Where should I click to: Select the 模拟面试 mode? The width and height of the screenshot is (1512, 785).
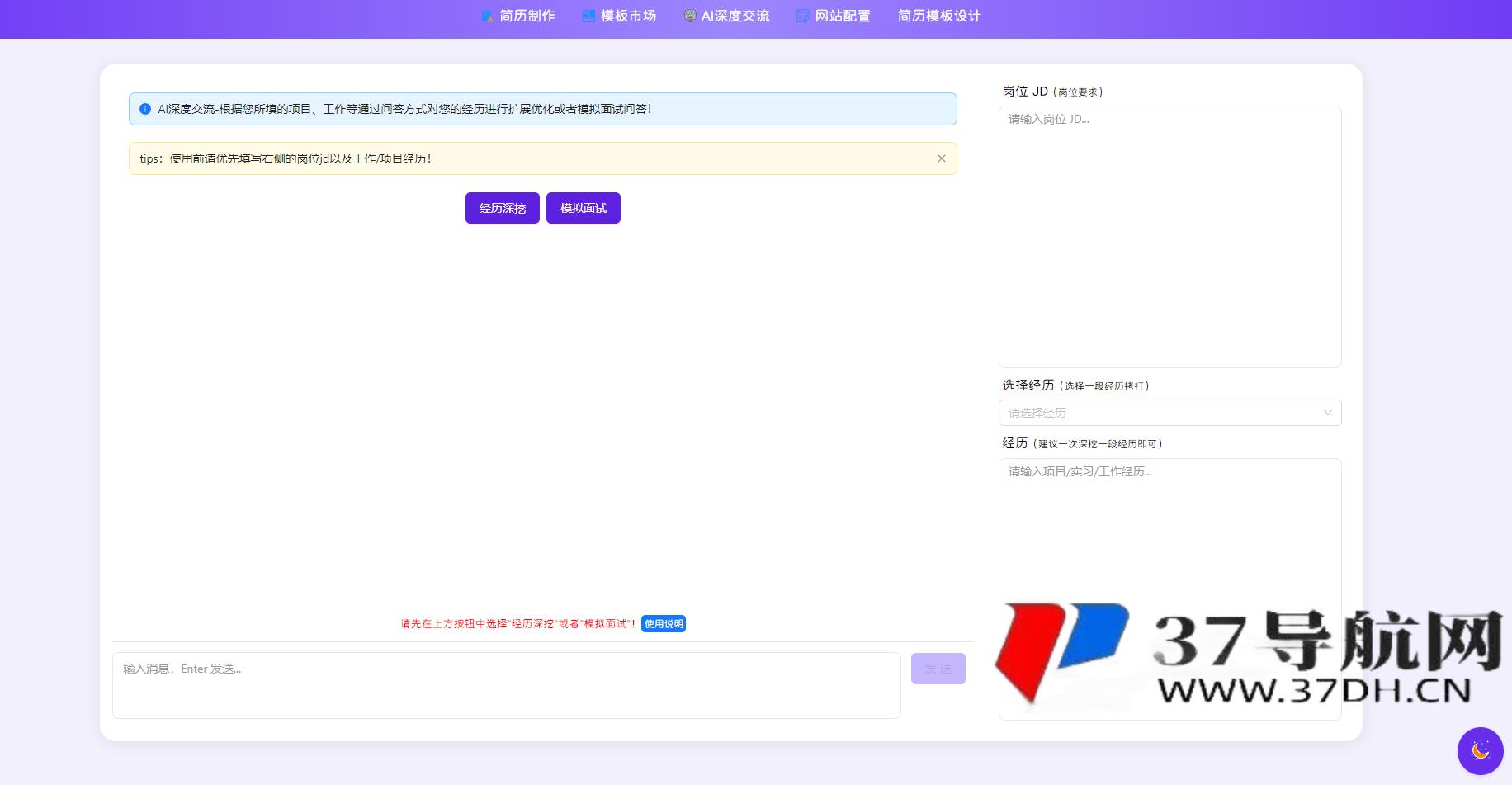point(583,208)
